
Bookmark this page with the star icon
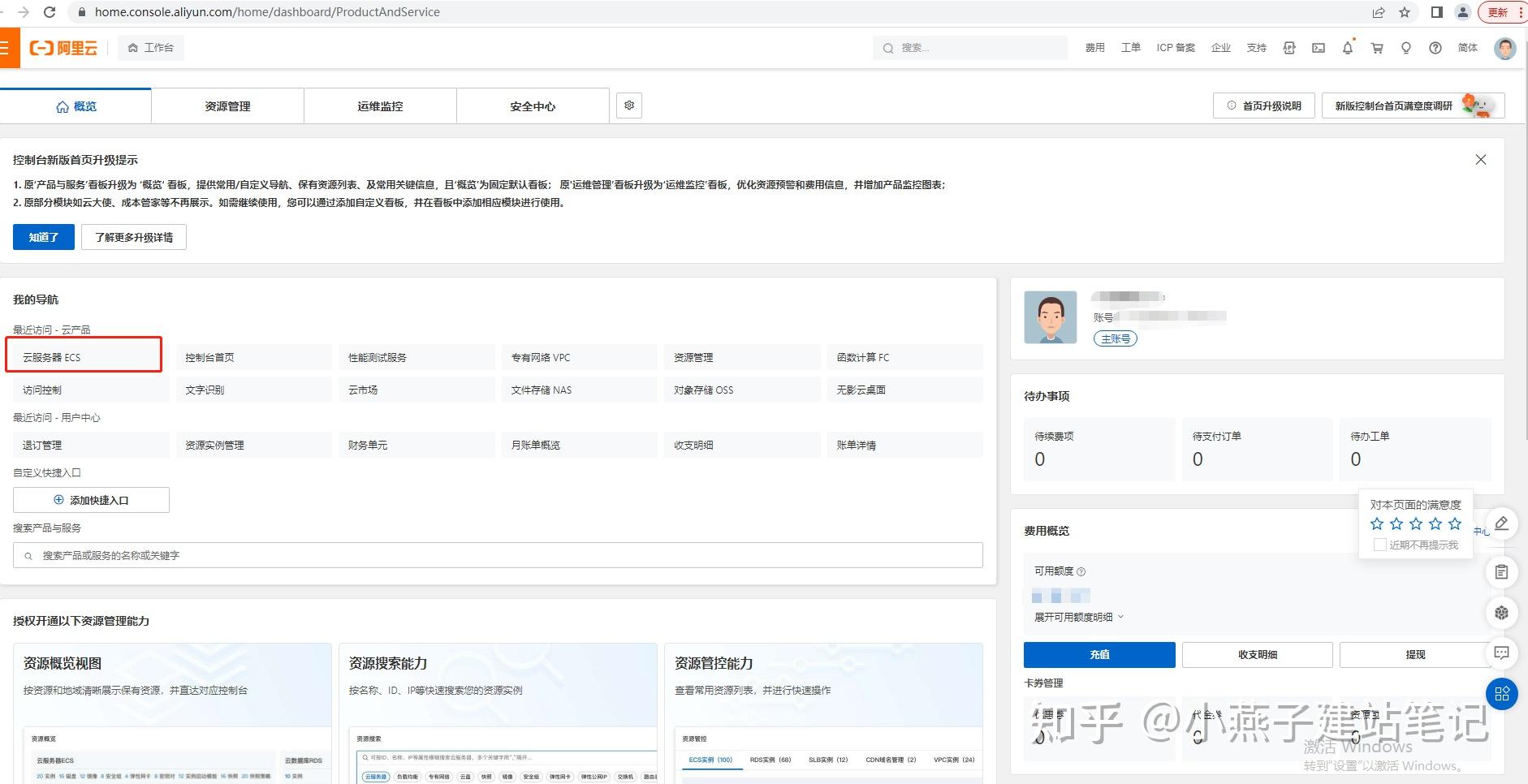click(x=1405, y=12)
